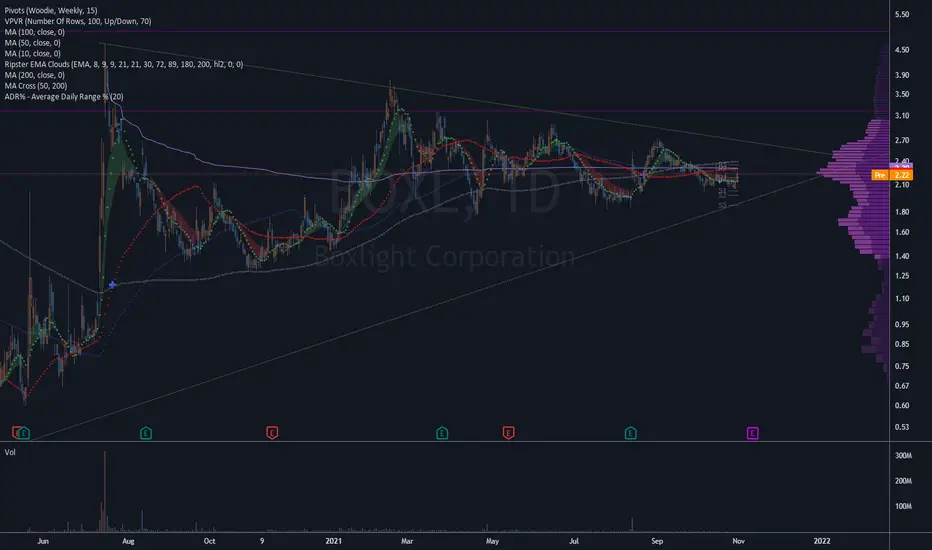This screenshot has height=550, width=932.
Task: Click the Aug time axis label
Action: (128, 541)
